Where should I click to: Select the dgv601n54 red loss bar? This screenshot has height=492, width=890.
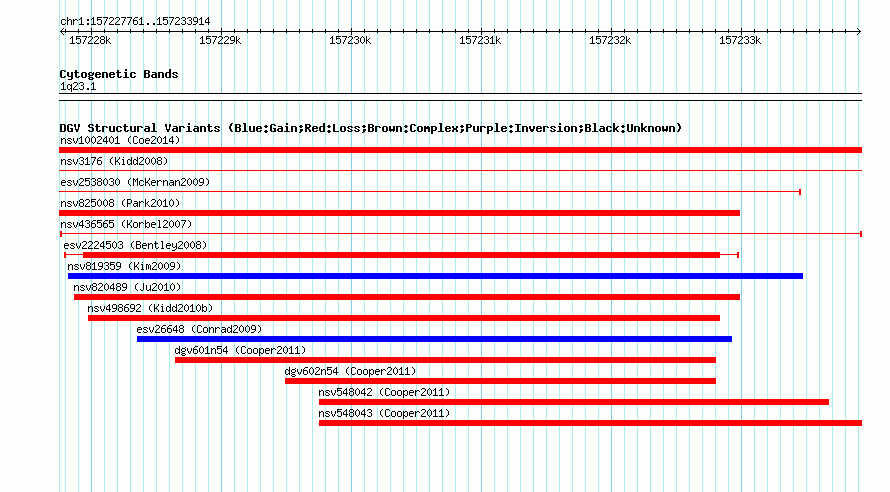(446, 360)
